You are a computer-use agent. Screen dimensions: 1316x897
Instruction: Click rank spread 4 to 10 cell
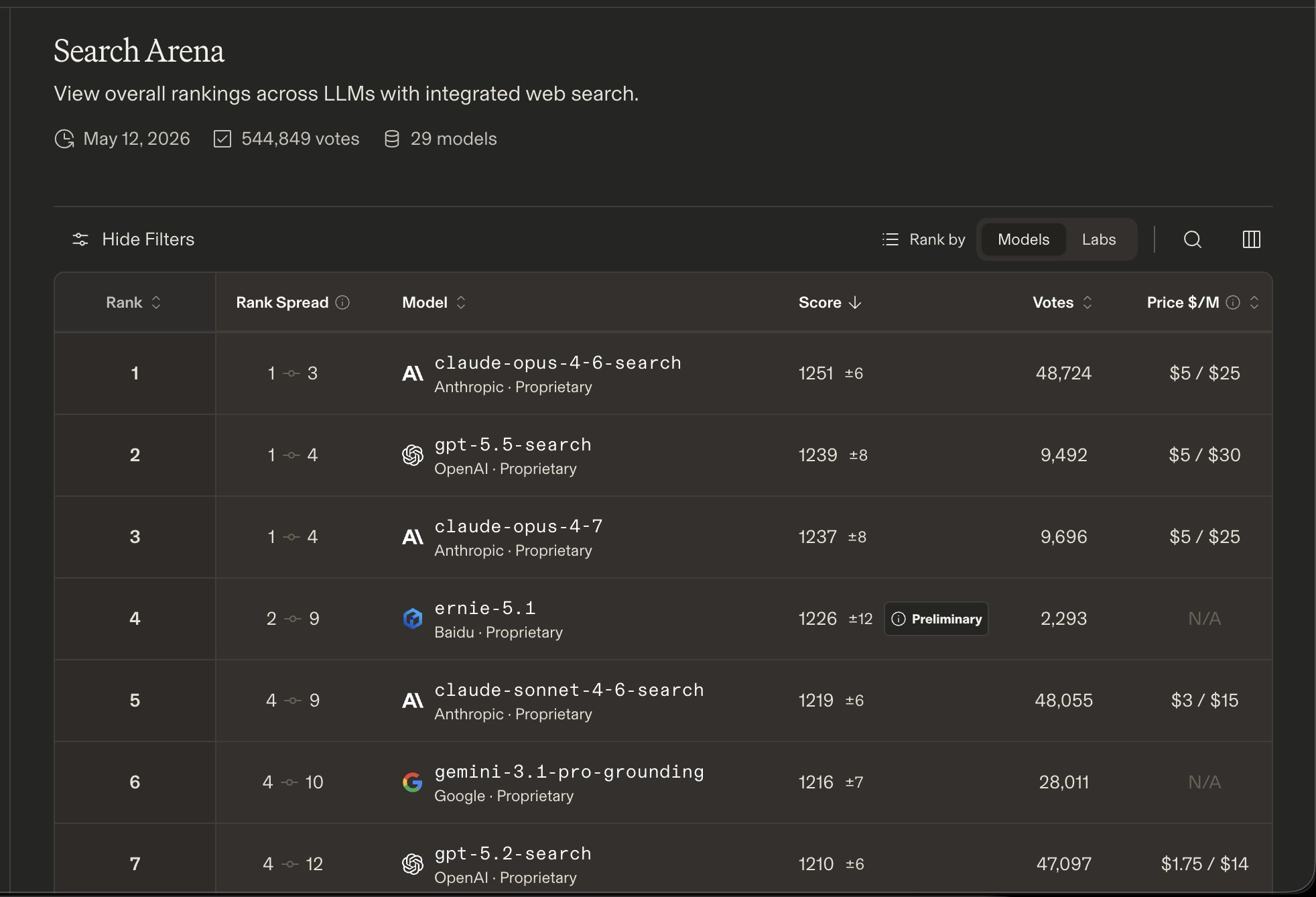pyautogui.click(x=293, y=782)
